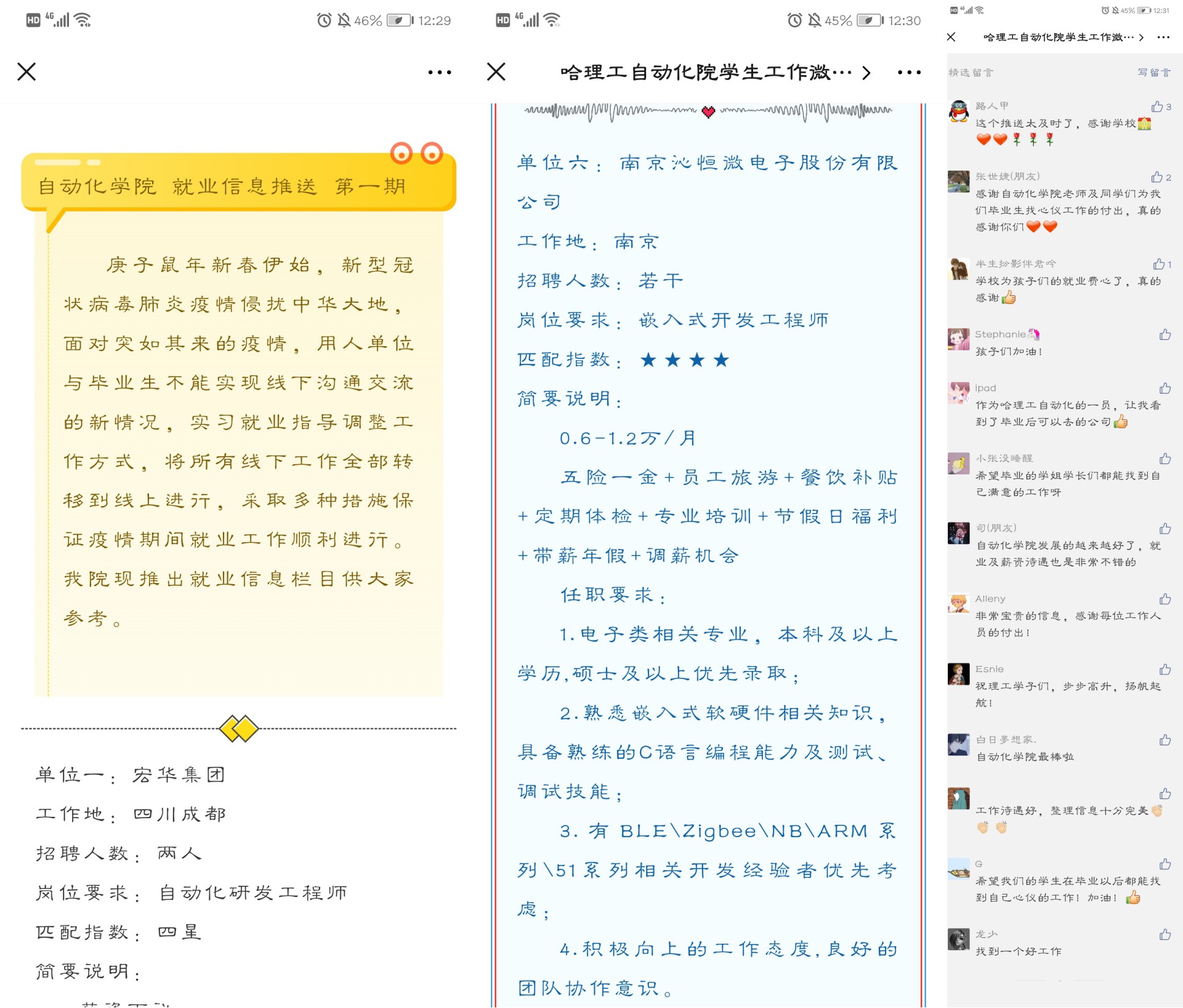Expand chevron next to middle article title
The height and width of the screenshot is (1008, 1183).
[867, 73]
